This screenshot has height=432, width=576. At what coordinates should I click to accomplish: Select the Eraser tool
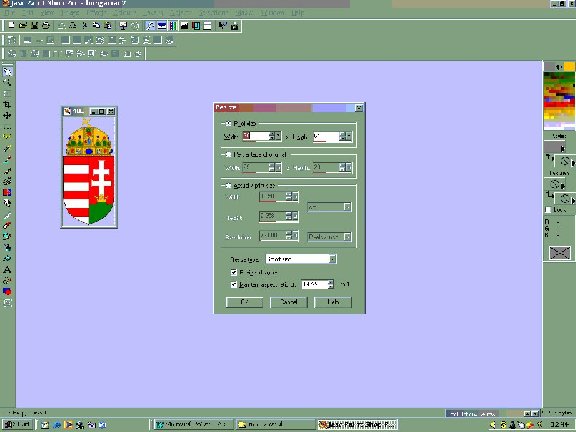(x=7, y=225)
